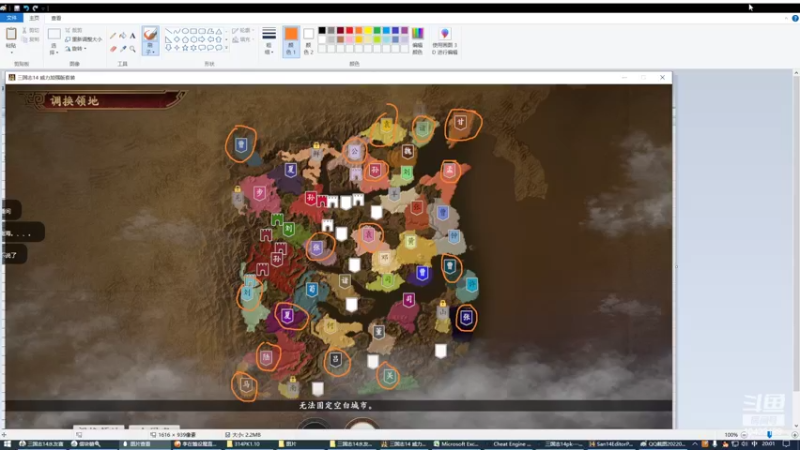The width and height of the screenshot is (800, 450).
Task: Select the Fill with color bucket tool
Action: pyautogui.click(x=123, y=36)
